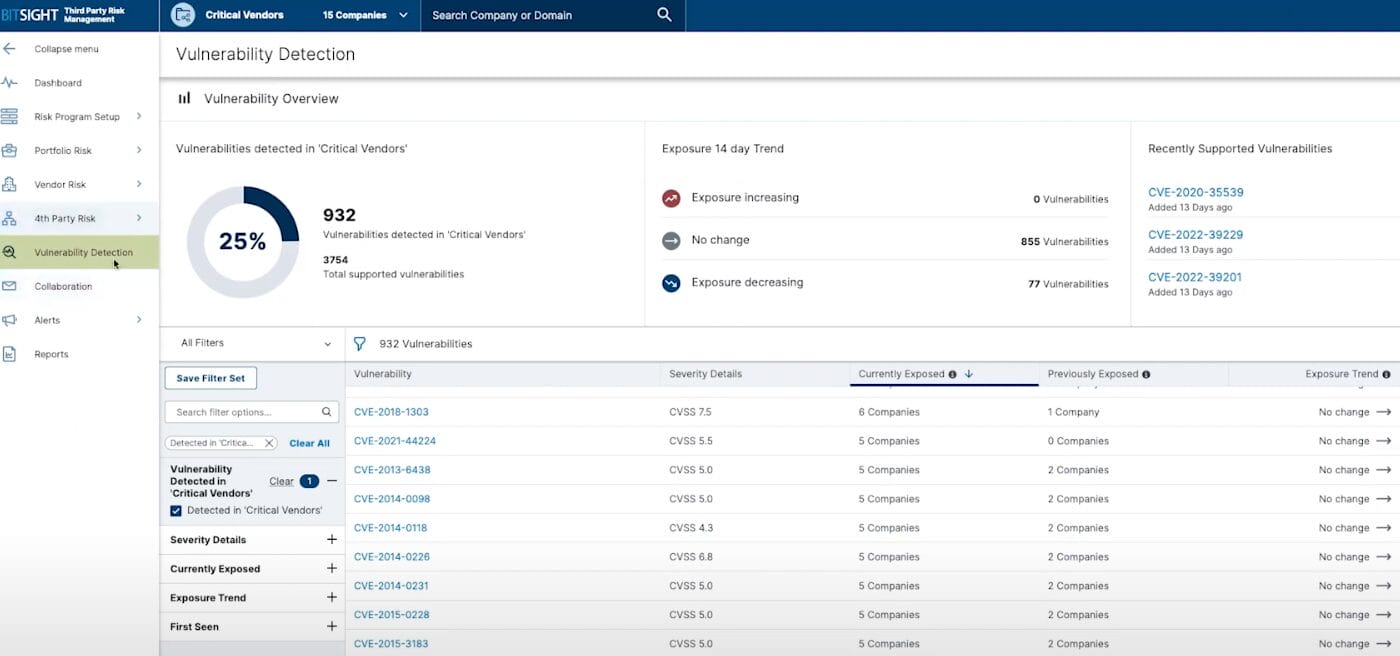Click the Search filter options field
The image size is (1400, 656).
(245, 412)
